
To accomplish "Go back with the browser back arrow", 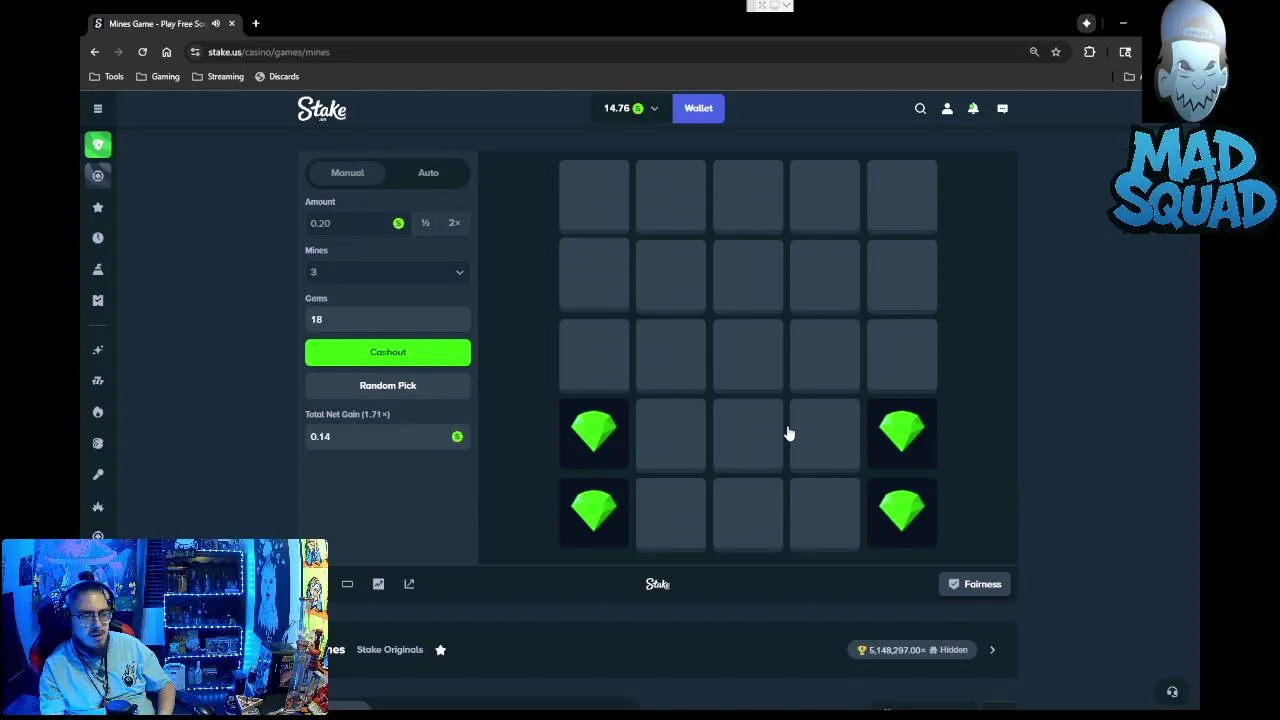I will (95, 52).
